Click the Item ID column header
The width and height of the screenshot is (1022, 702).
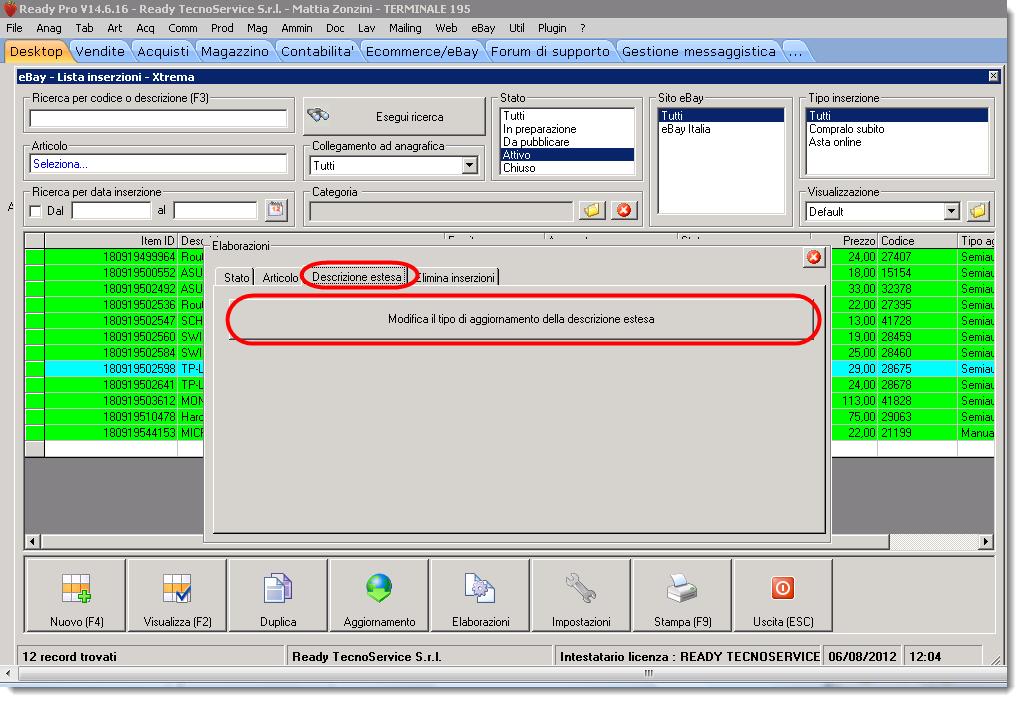[x=111, y=241]
